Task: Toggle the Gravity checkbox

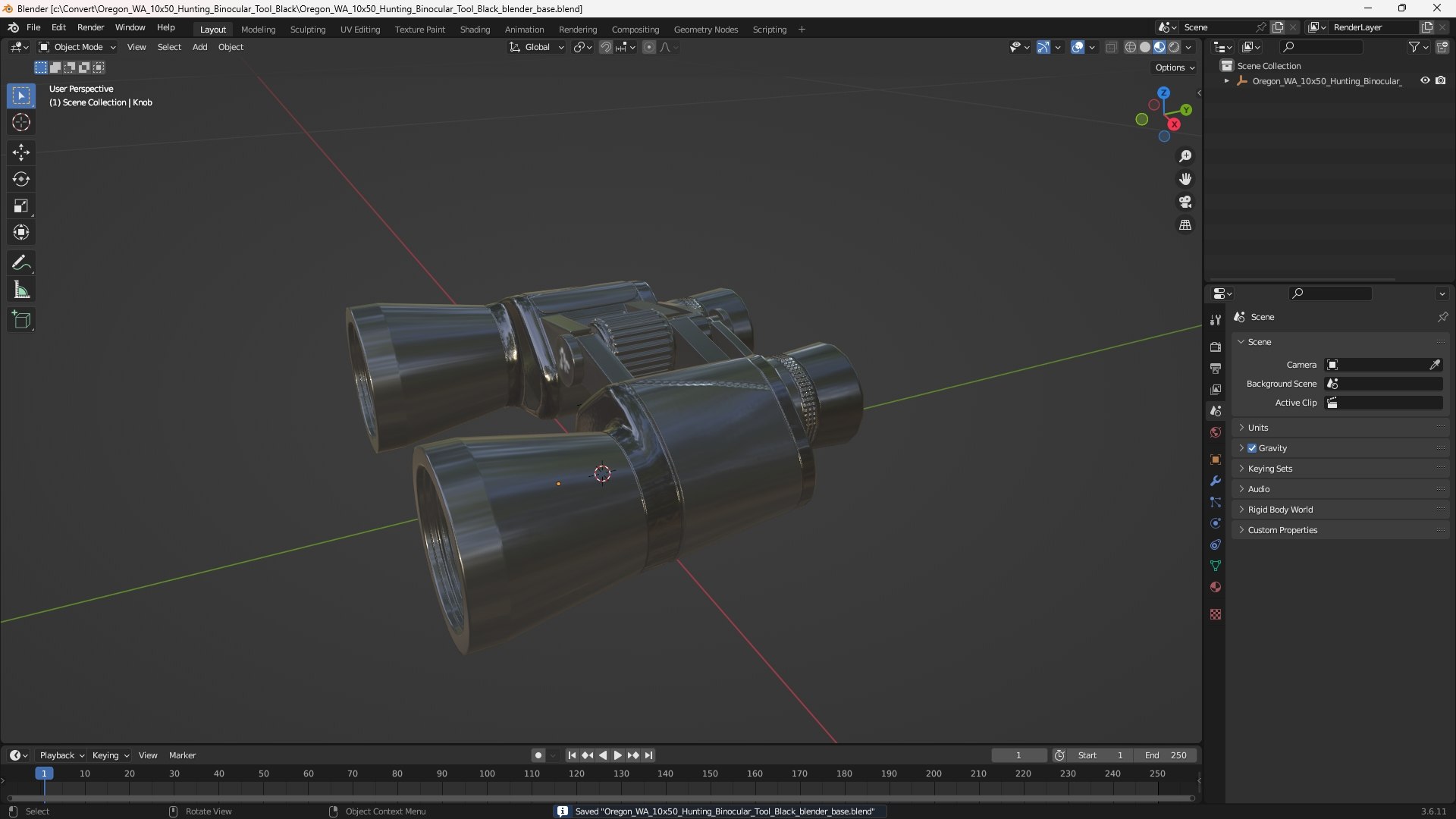Action: click(x=1252, y=448)
